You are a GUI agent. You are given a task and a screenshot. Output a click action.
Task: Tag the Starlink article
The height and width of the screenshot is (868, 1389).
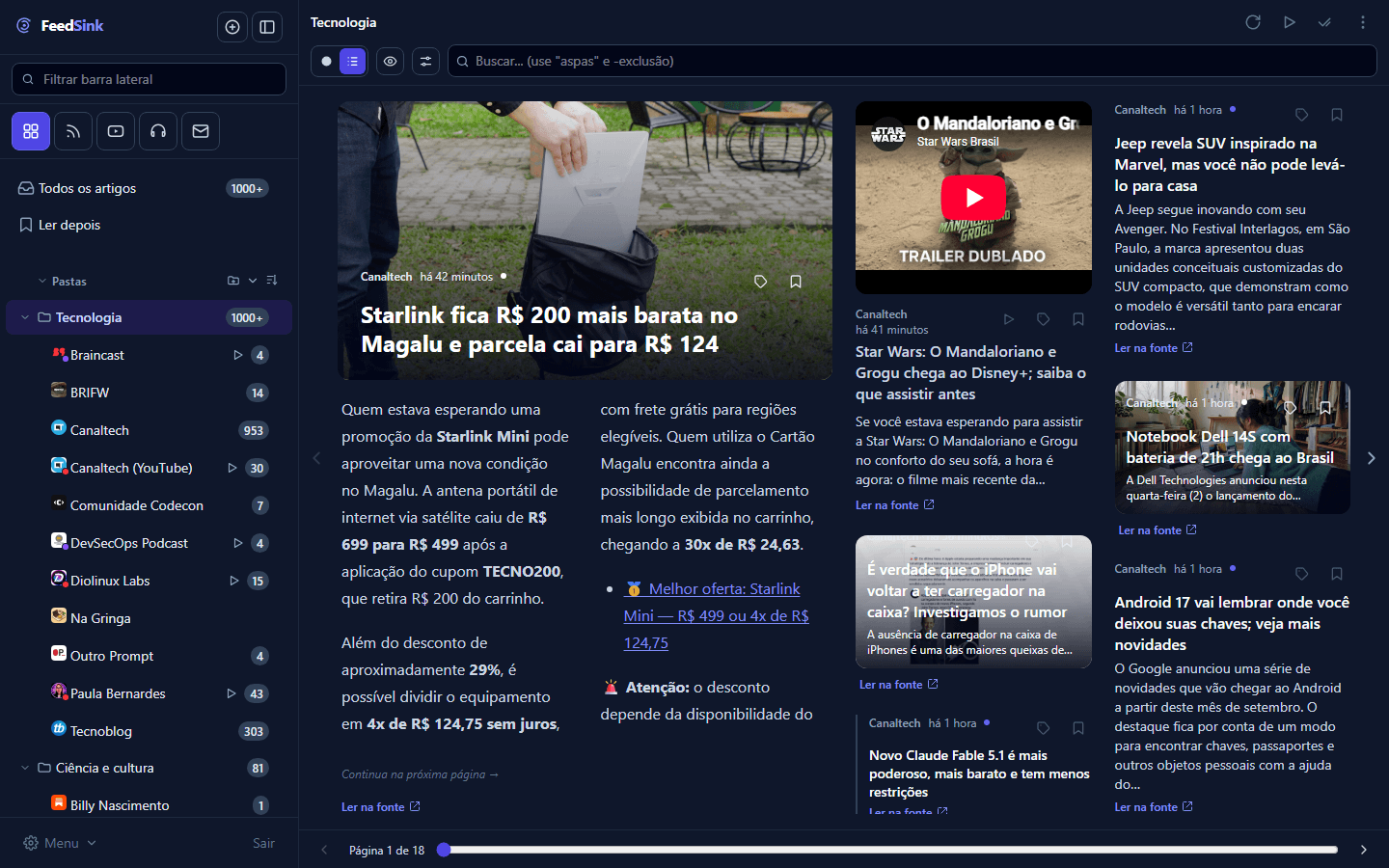coord(761,282)
